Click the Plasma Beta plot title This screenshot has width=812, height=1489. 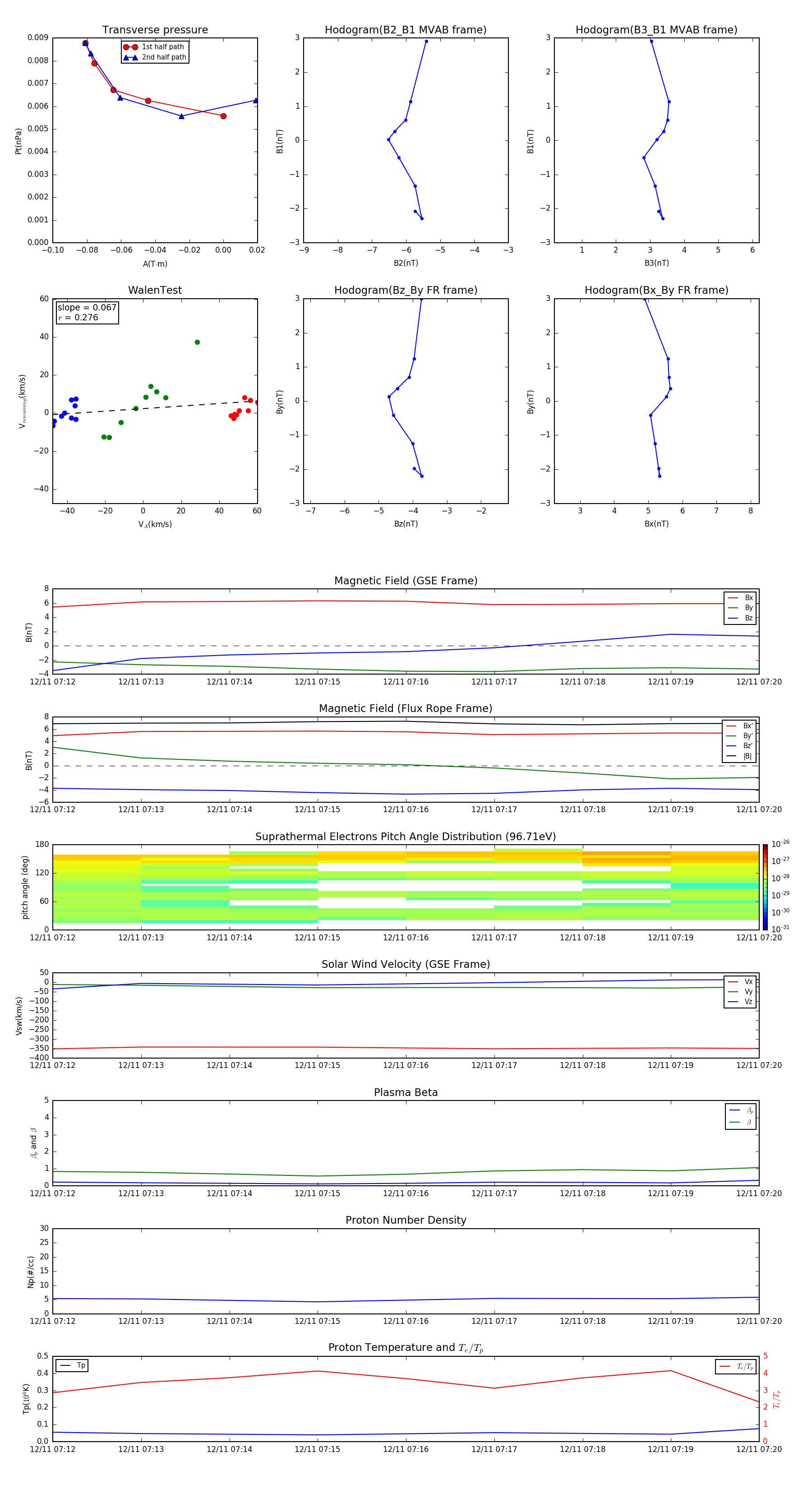coord(406,1093)
